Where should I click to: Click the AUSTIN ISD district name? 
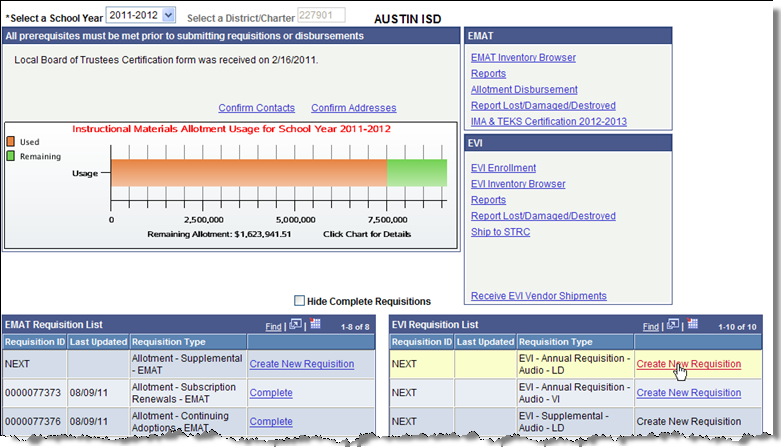tap(407, 19)
